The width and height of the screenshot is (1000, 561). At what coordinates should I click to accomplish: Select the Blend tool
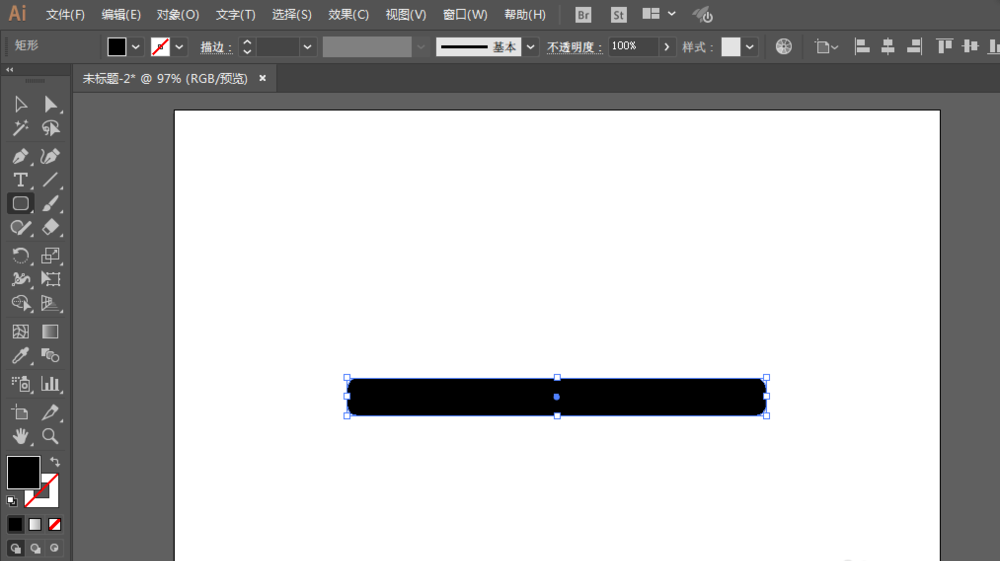coord(50,355)
